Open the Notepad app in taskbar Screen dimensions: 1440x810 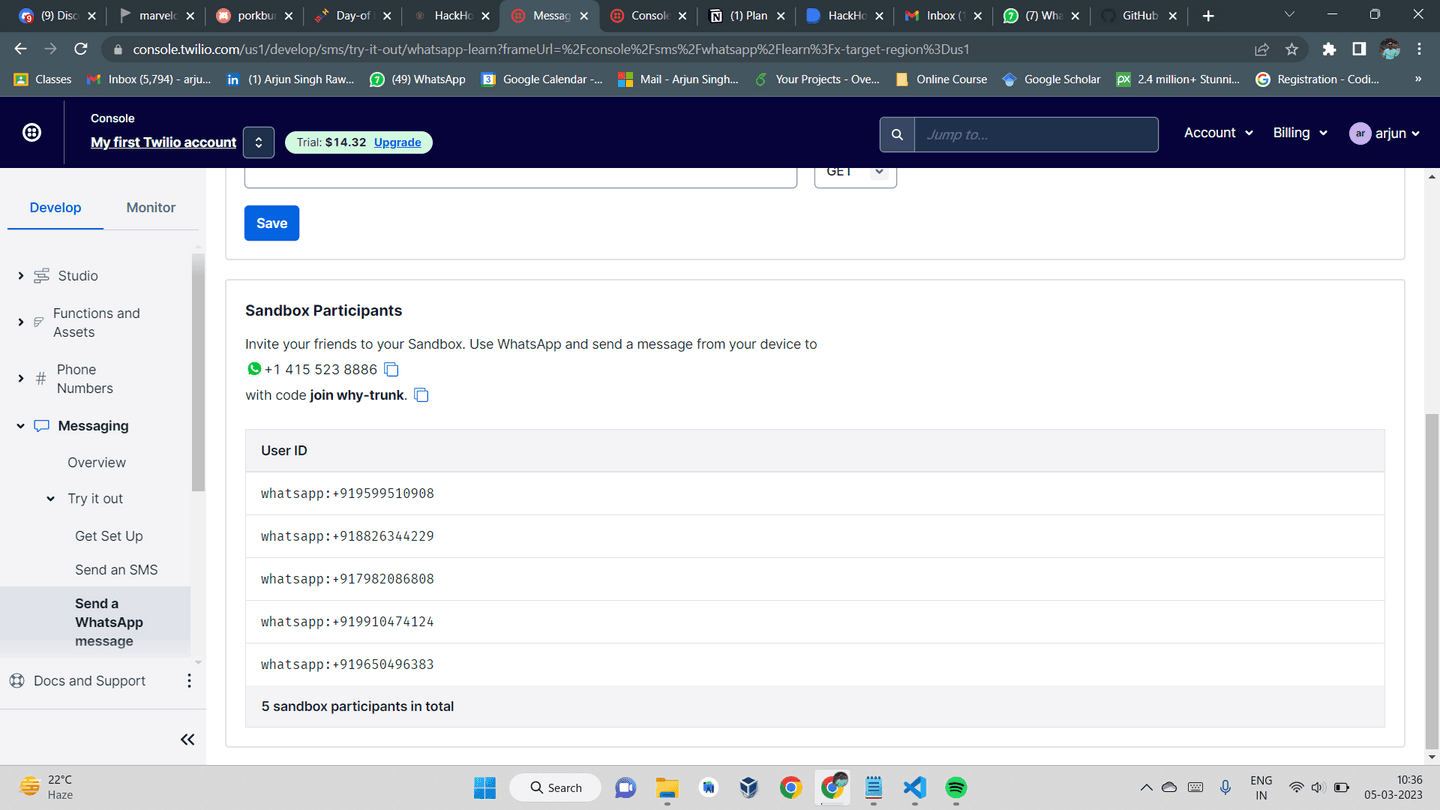(873, 787)
